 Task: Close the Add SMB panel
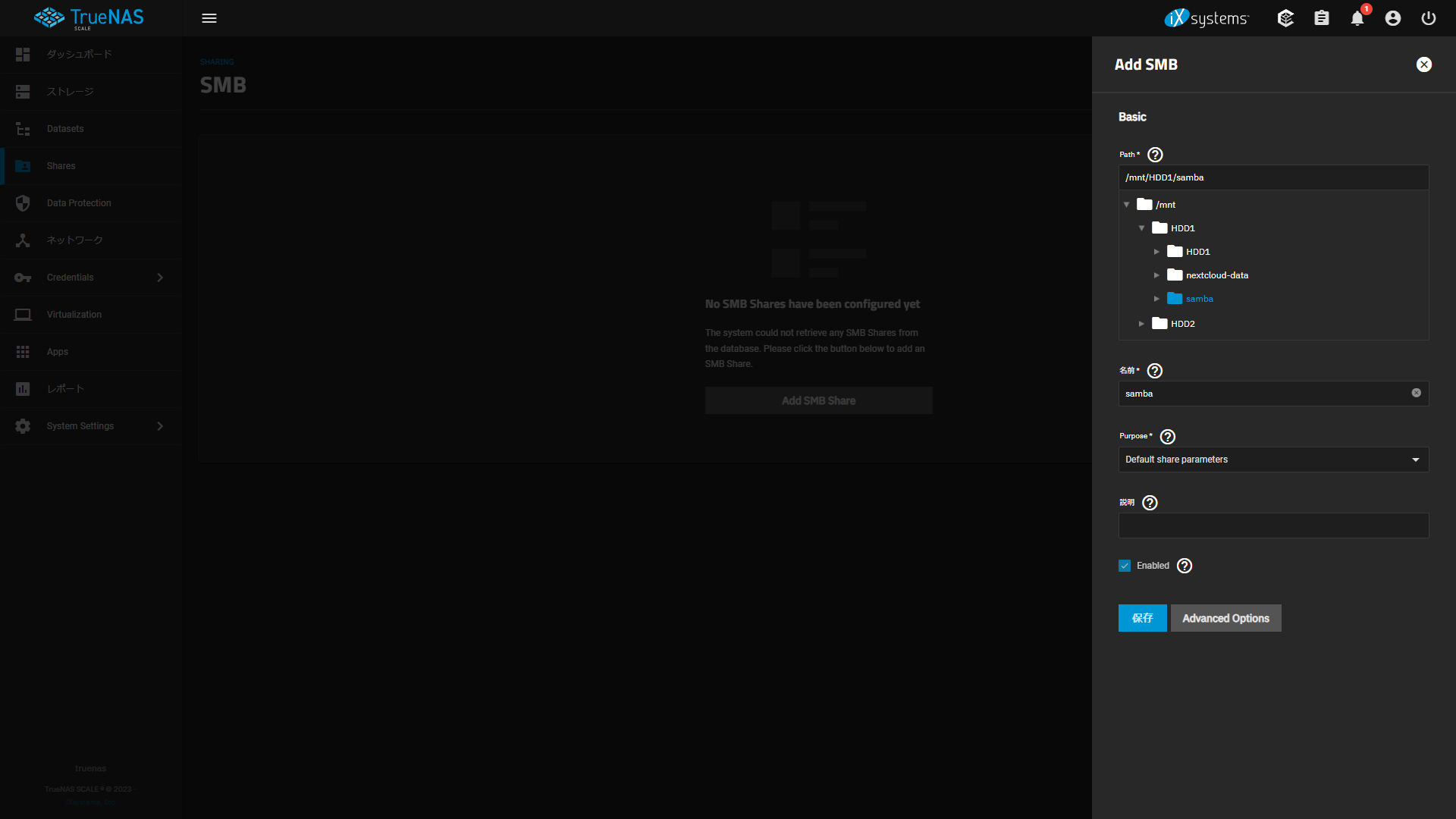click(x=1423, y=64)
